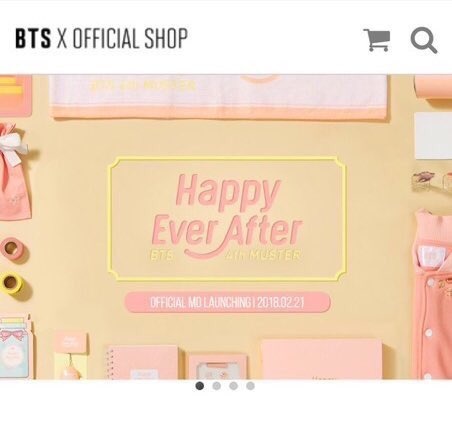Open the shopping cart

point(377,40)
